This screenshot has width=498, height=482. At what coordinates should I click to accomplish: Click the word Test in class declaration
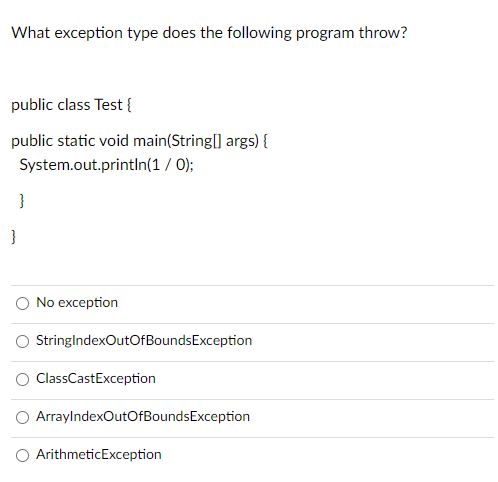108,105
